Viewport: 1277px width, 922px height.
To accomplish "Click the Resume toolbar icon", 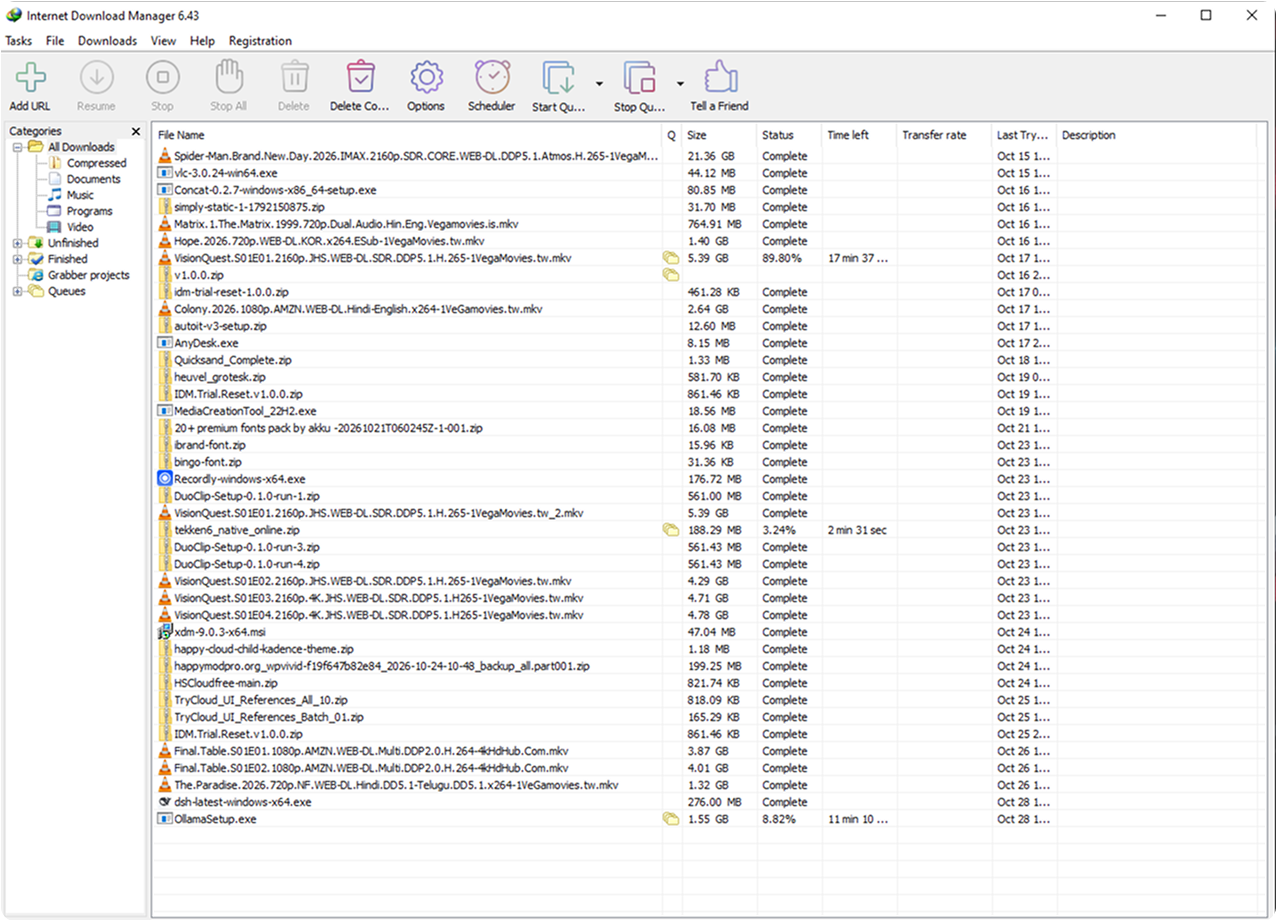I will pos(96,77).
